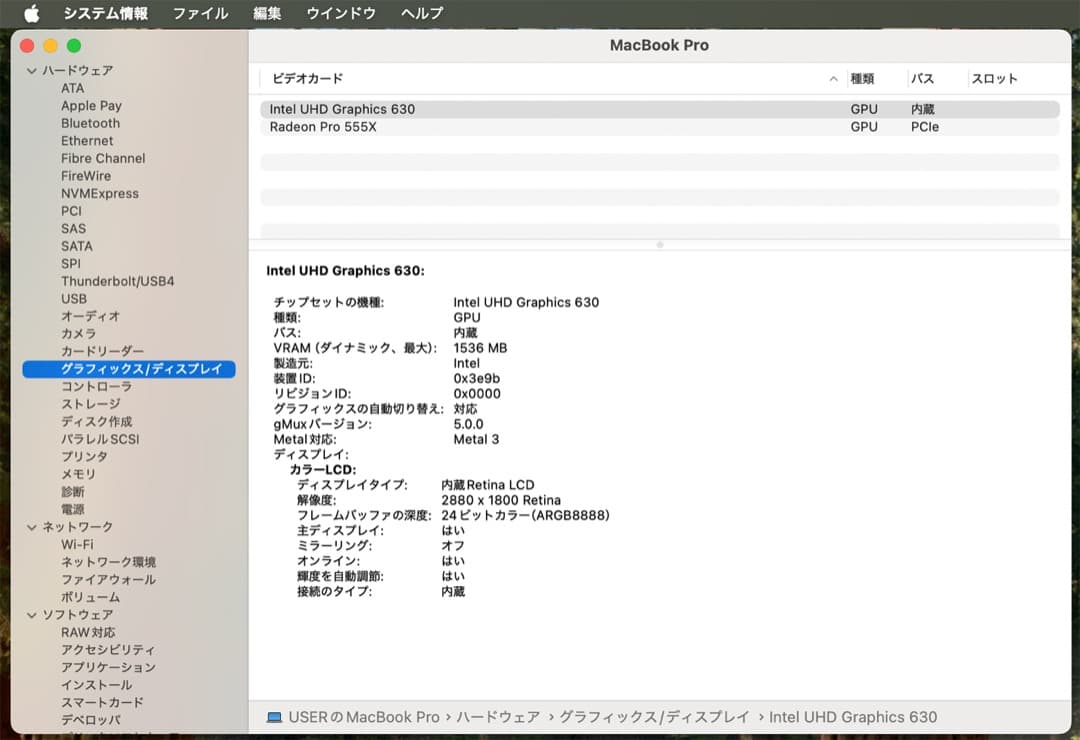This screenshot has width=1080, height=740.
Task: Click the Metal 3 value
Action: [476, 440]
